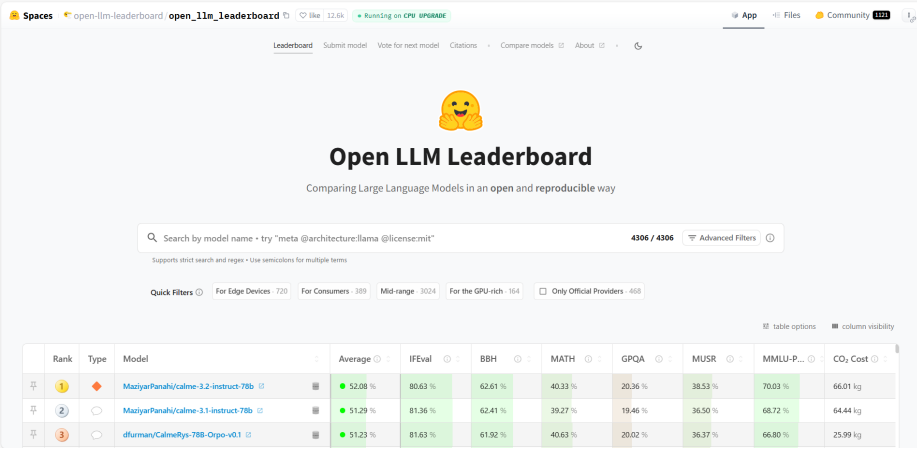Copy the open_llm_leaderboard space name

pos(286,16)
